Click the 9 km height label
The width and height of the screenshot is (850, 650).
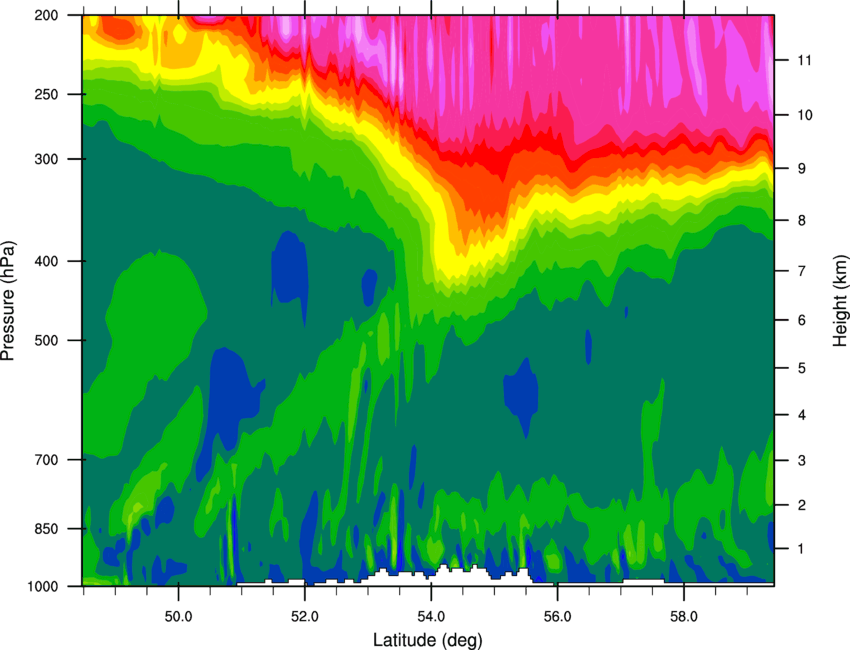pos(802,169)
